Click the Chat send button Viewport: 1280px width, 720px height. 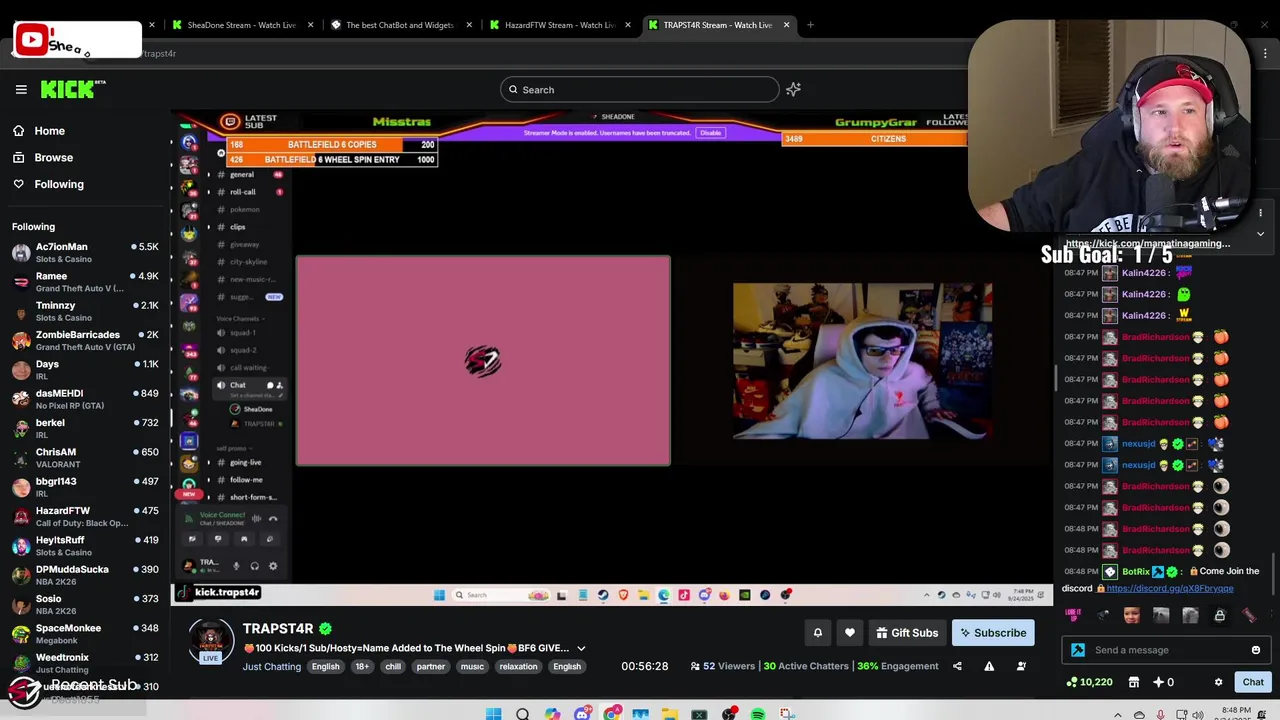click(1253, 682)
